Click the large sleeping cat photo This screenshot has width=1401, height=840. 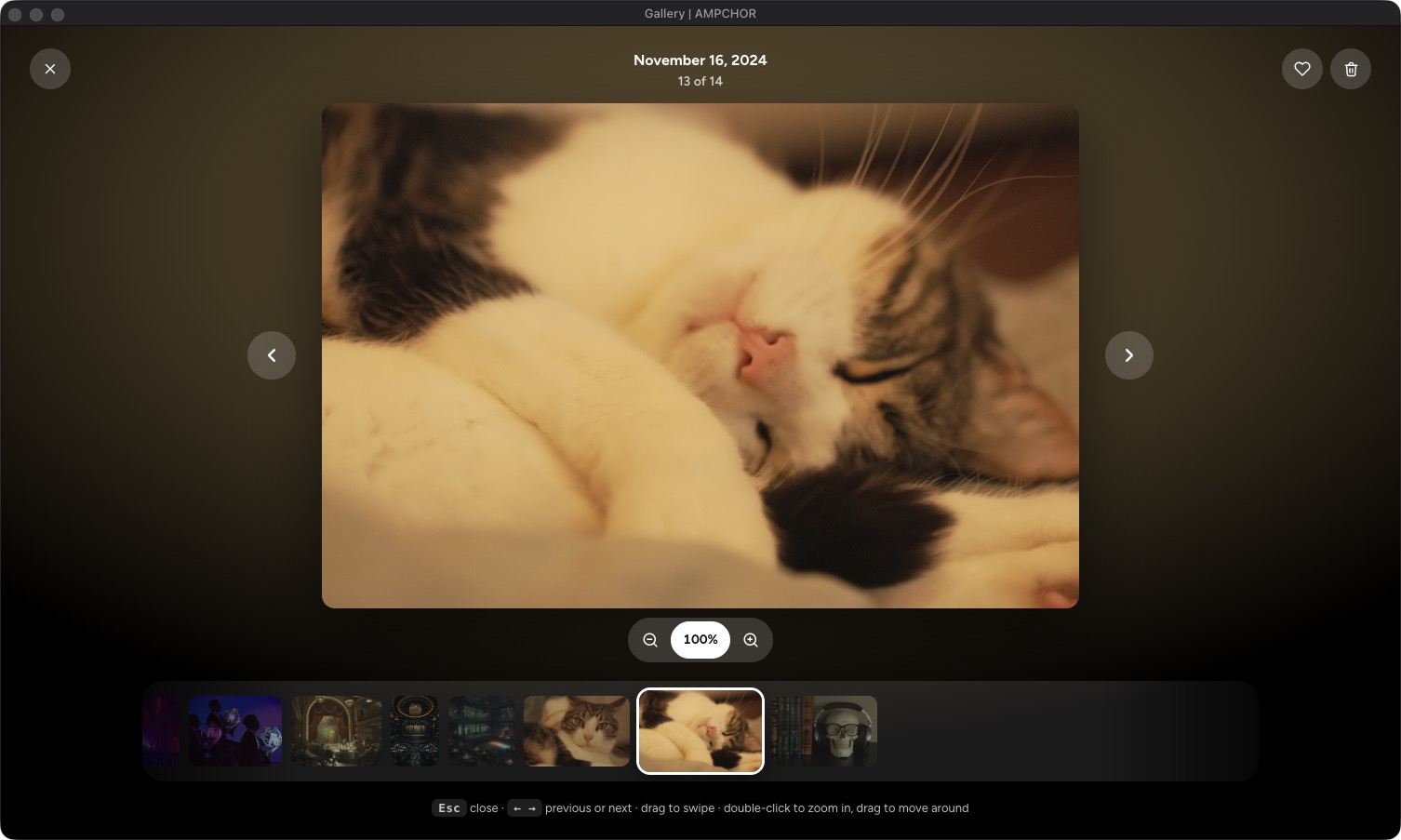700,355
